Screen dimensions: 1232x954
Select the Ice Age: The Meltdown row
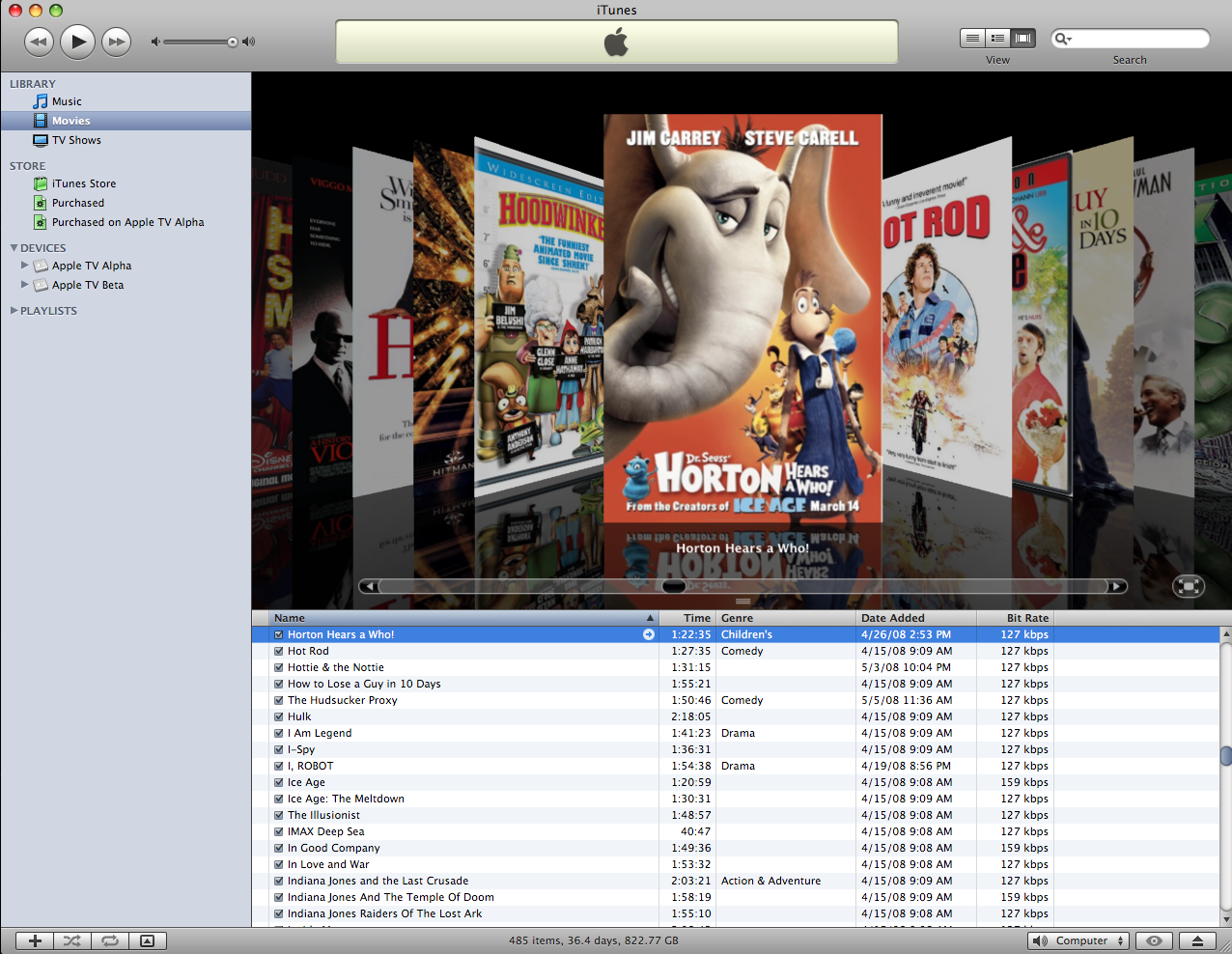coord(736,799)
